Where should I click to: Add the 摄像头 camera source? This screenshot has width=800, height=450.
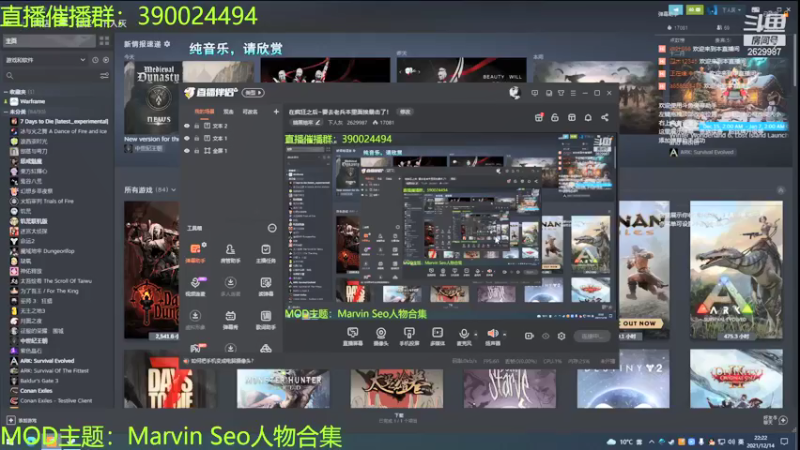[381, 337]
